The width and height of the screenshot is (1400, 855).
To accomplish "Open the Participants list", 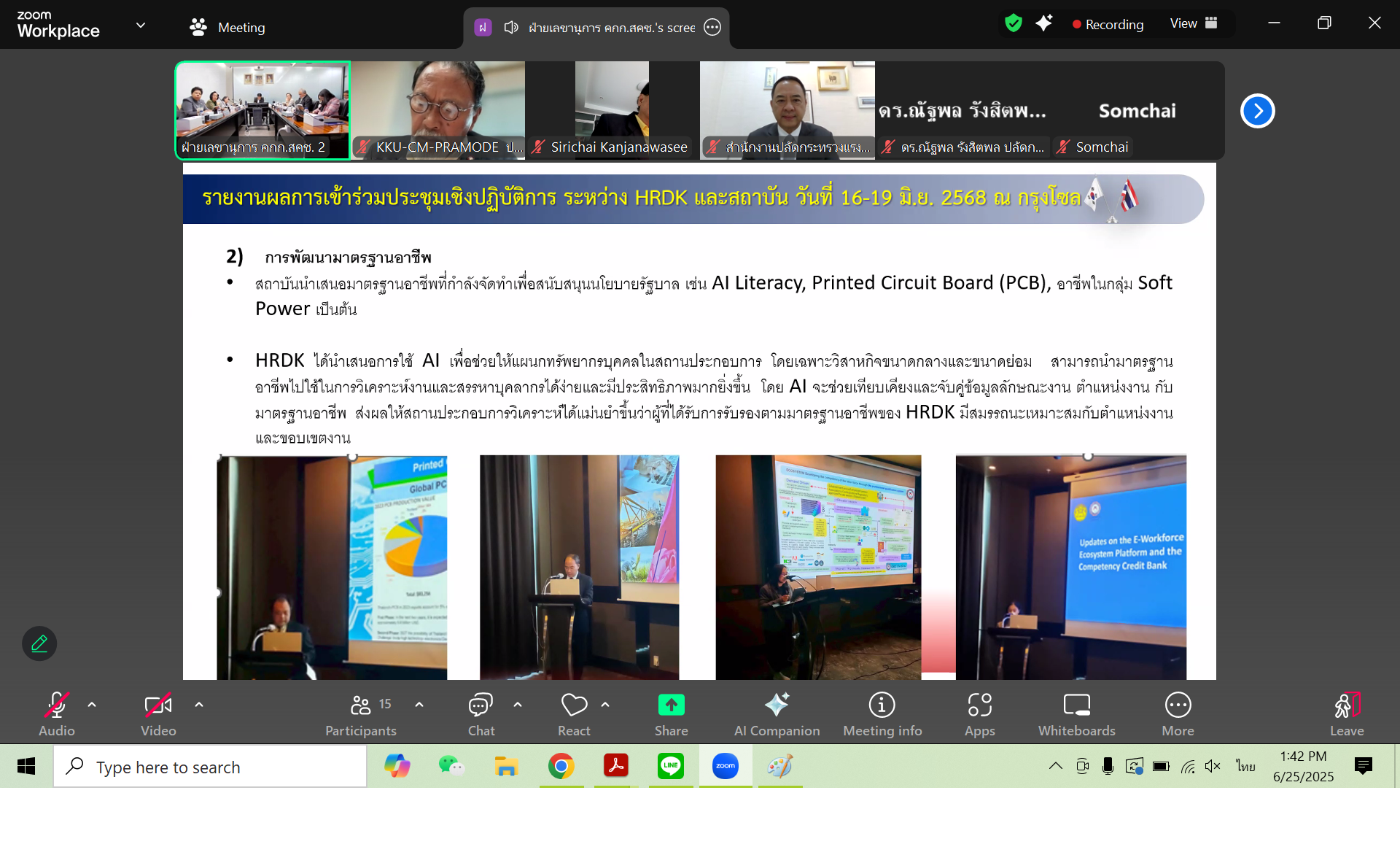I will [361, 705].
